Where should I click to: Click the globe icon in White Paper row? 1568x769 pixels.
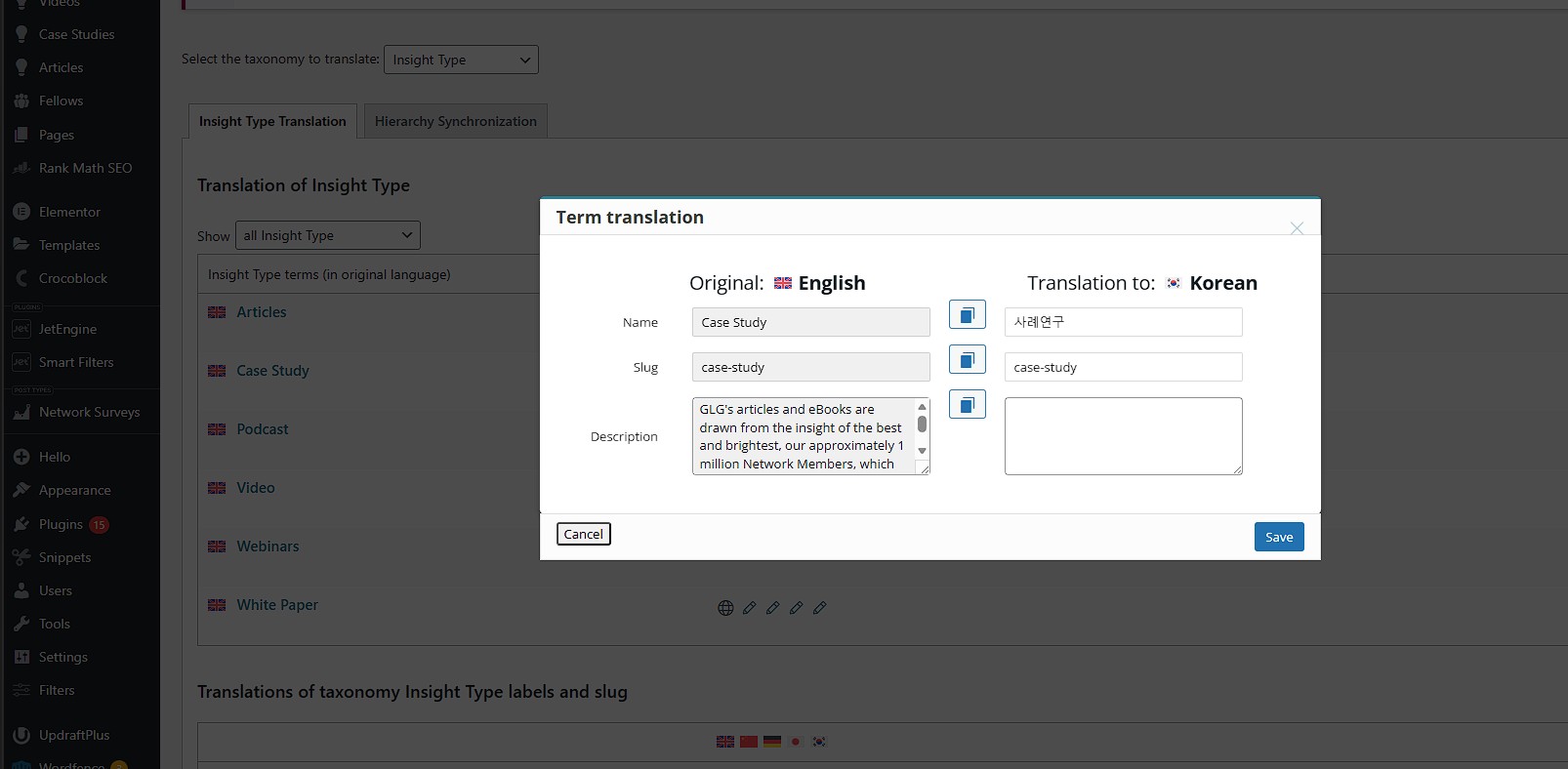(725, 608)
